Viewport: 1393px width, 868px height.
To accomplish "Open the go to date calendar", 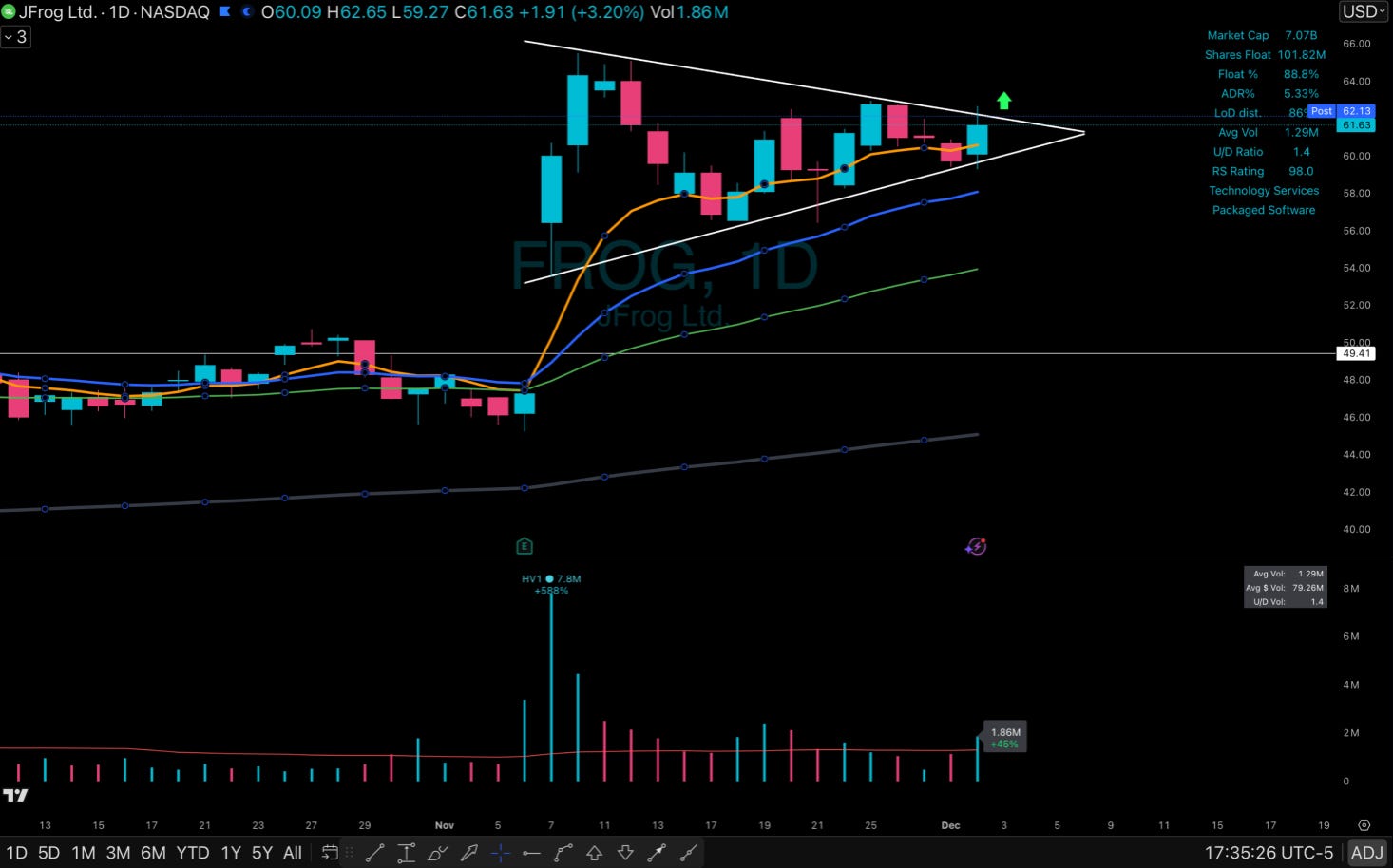I will click(x=329, y=853).
